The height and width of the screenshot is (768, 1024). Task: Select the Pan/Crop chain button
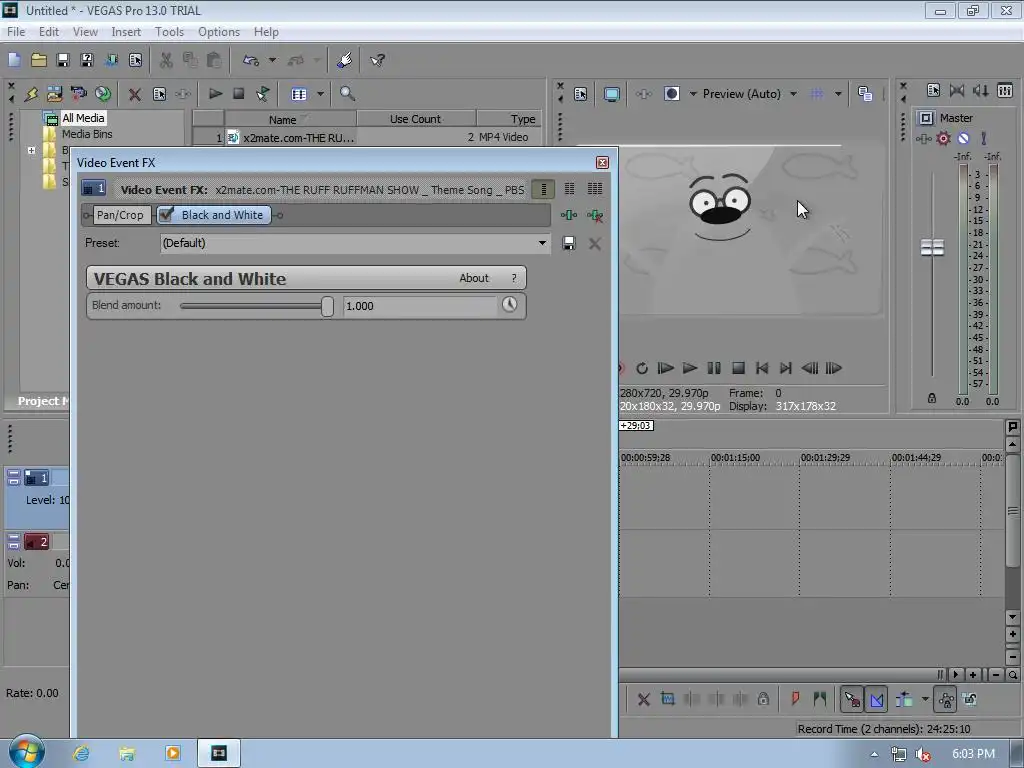(120, 215)
